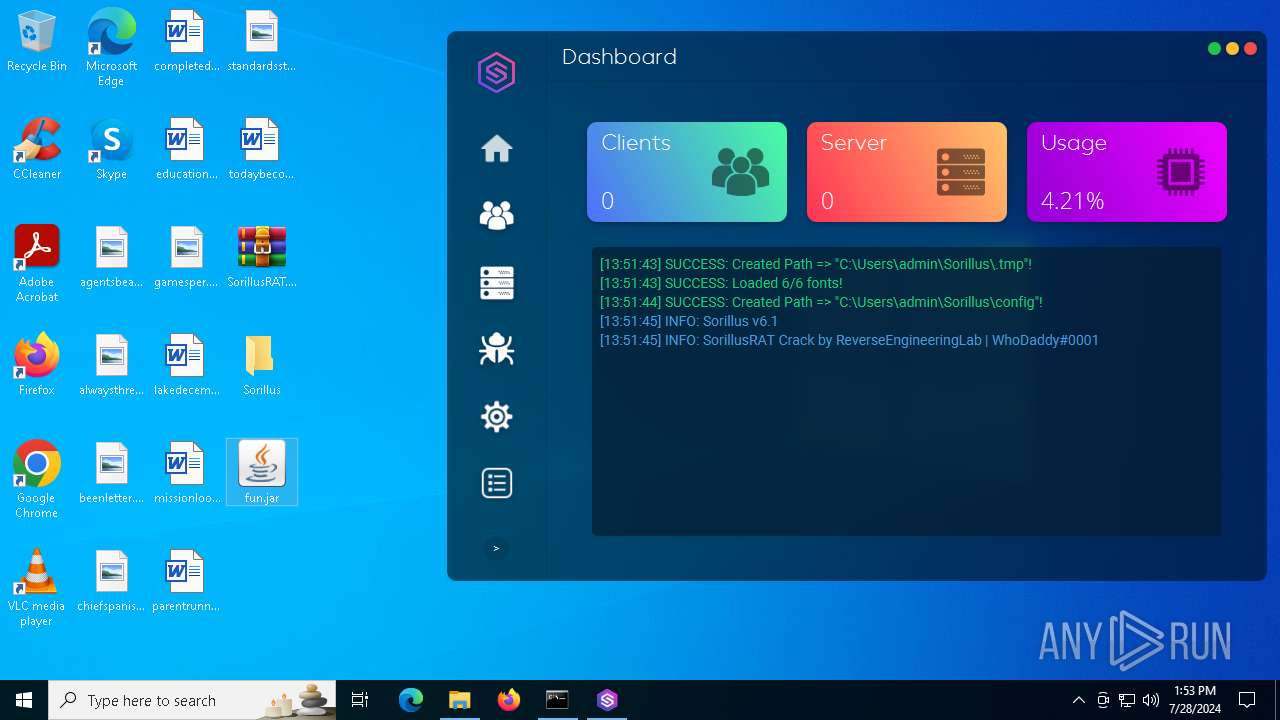This screenshot has height=720, width=1280.
Task: Open the taskbar clock and date
Action: [x=1194, y=700]
